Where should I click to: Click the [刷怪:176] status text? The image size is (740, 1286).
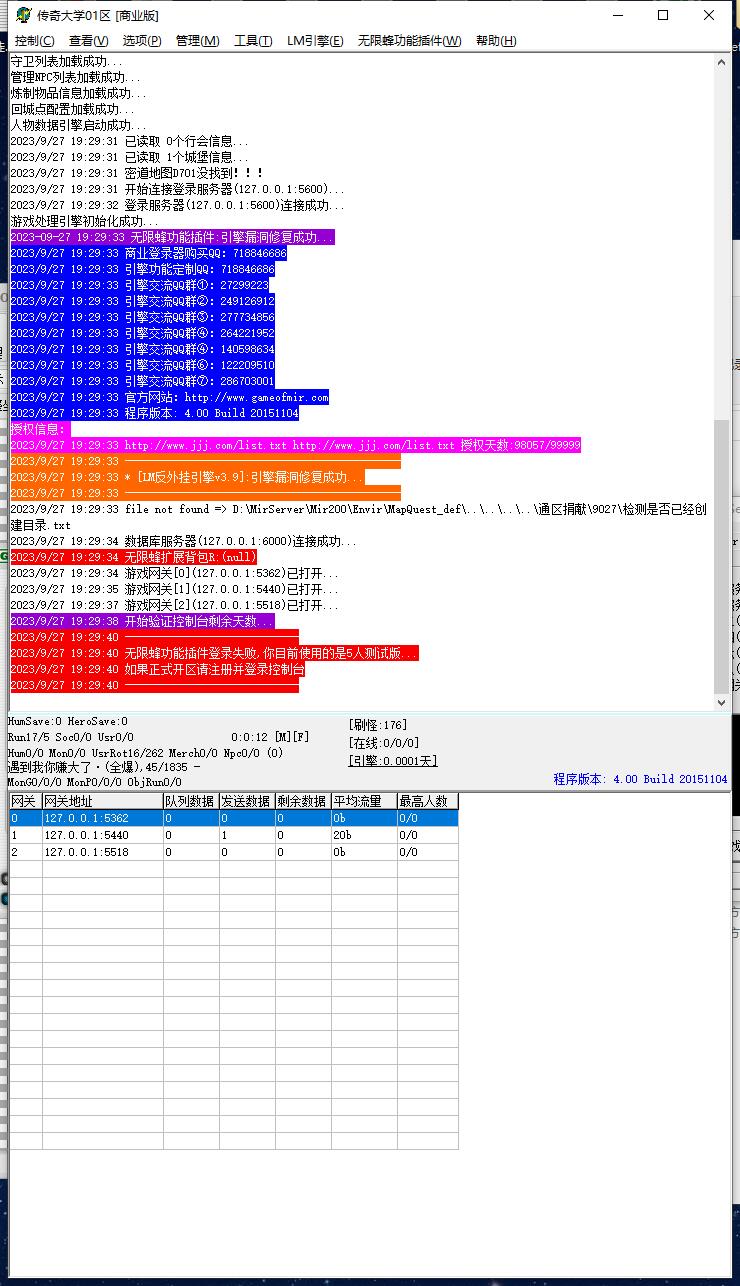point(378,725)
